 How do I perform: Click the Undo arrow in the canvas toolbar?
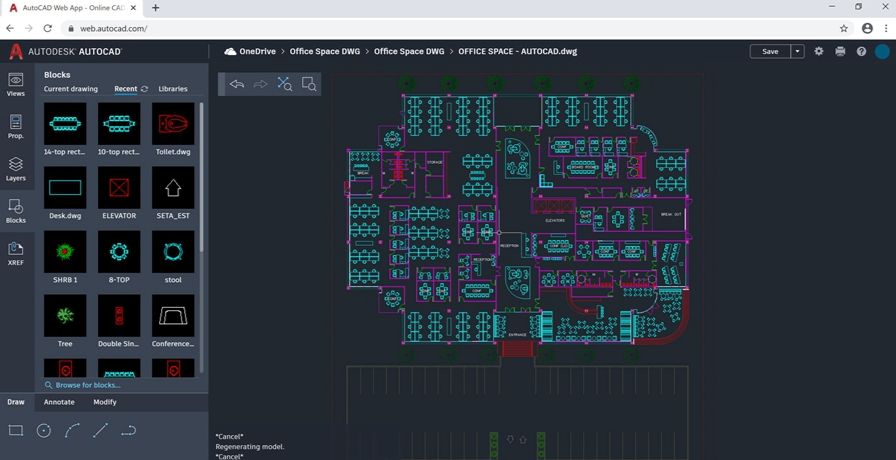click(237, 85)
